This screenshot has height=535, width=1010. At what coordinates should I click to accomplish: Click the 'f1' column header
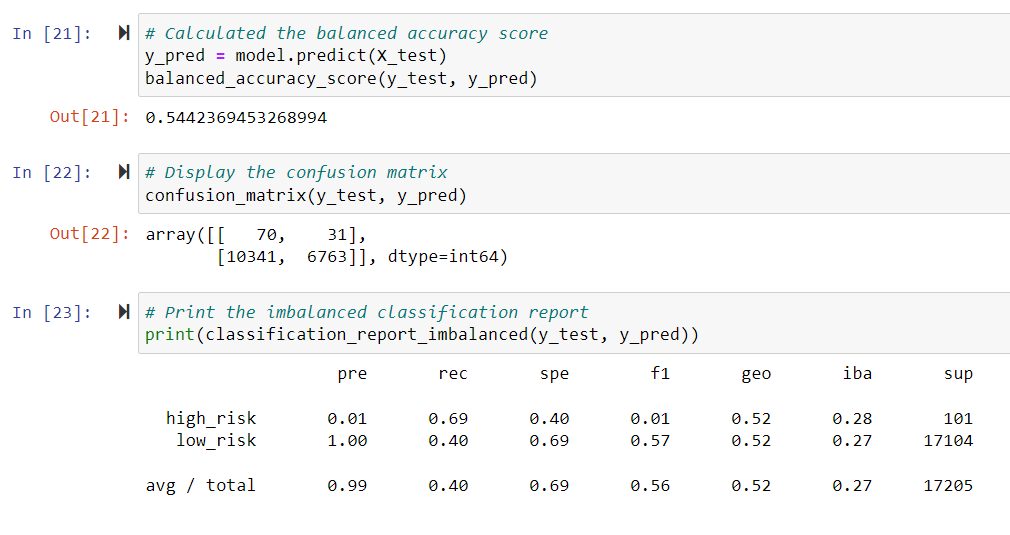(x=660, y=373)
